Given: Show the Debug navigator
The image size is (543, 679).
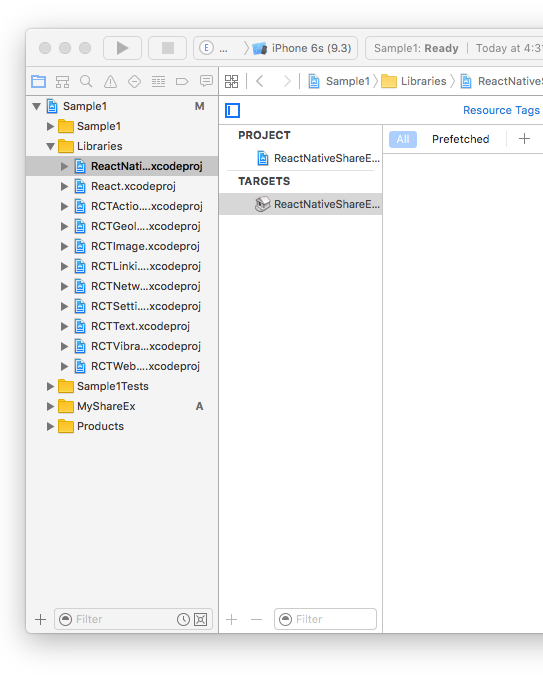Looking at the screenshot, I should click(x=158, y=81).
